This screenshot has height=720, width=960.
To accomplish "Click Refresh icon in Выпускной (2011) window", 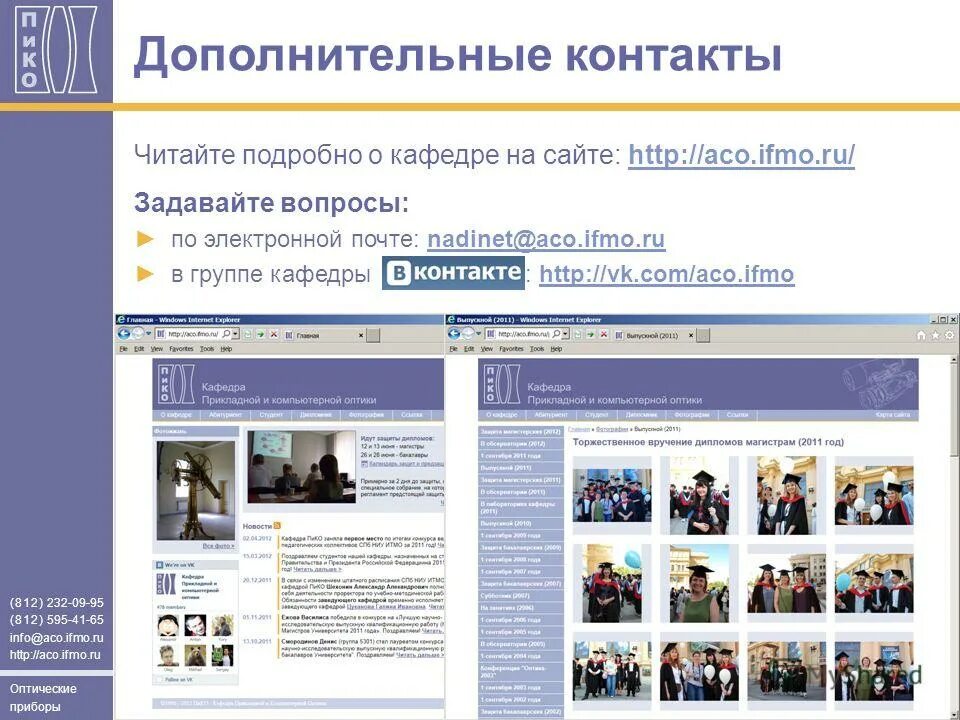I will pos(577,335).
